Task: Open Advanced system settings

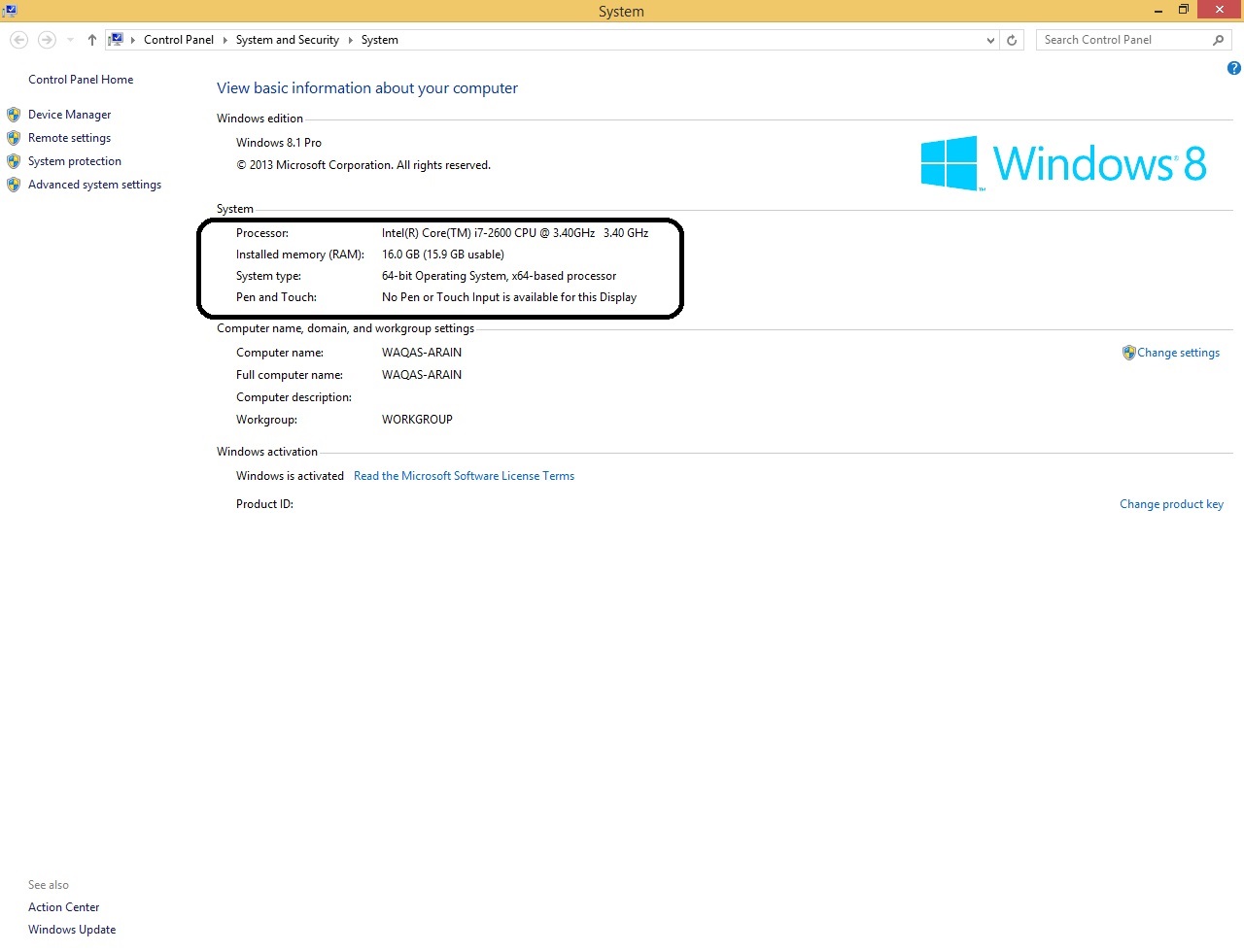Action: tap(95, 185)
